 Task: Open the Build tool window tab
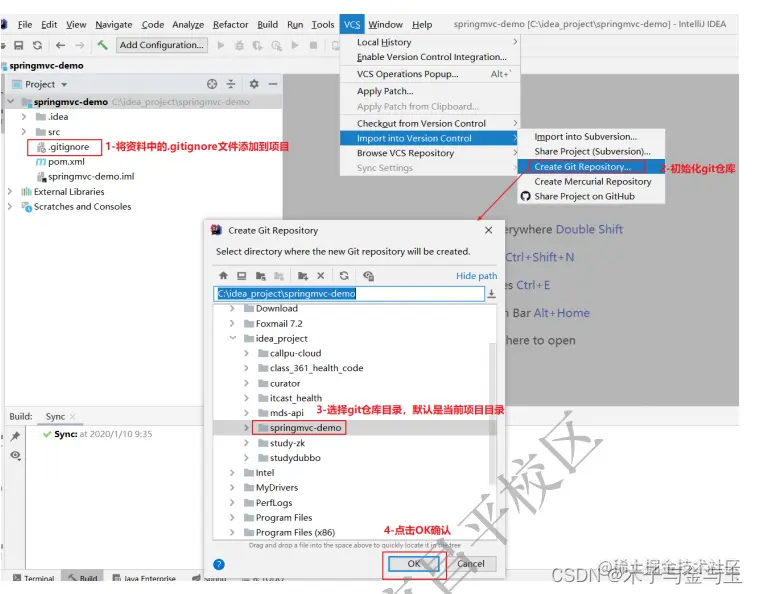tap(83, 578)
